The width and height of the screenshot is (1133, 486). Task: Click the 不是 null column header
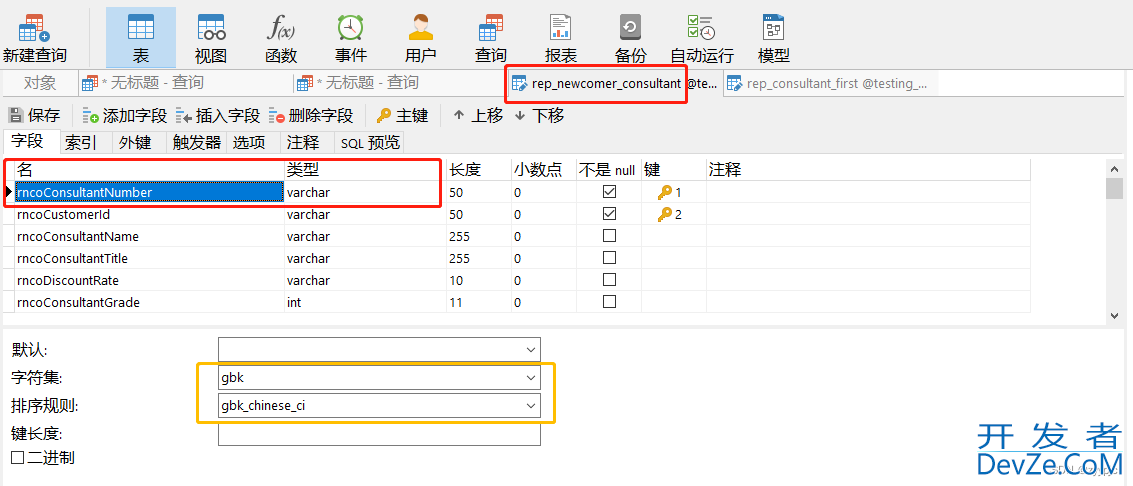(608, 170)
